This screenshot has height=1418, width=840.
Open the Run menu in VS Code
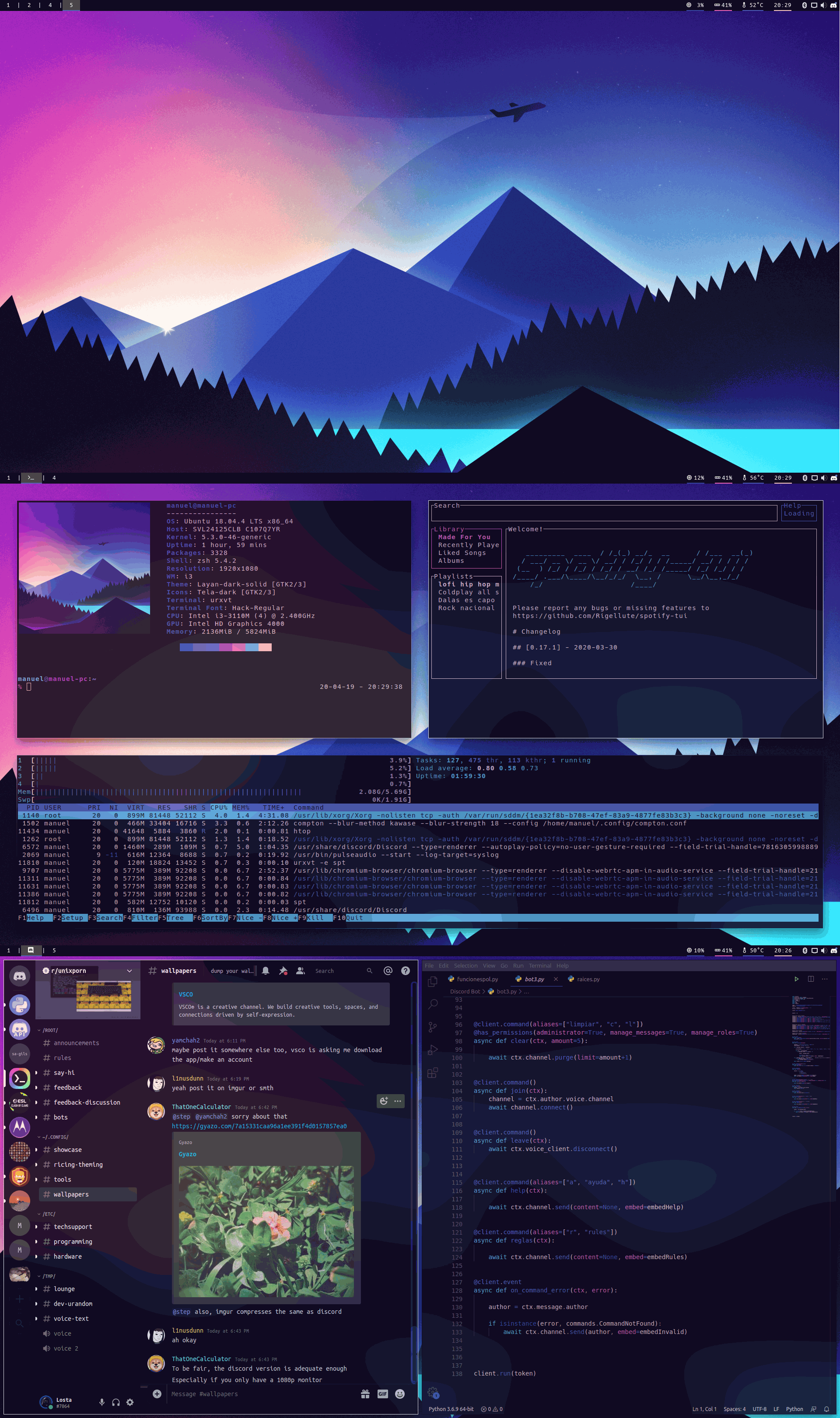(x=518, y=966)
